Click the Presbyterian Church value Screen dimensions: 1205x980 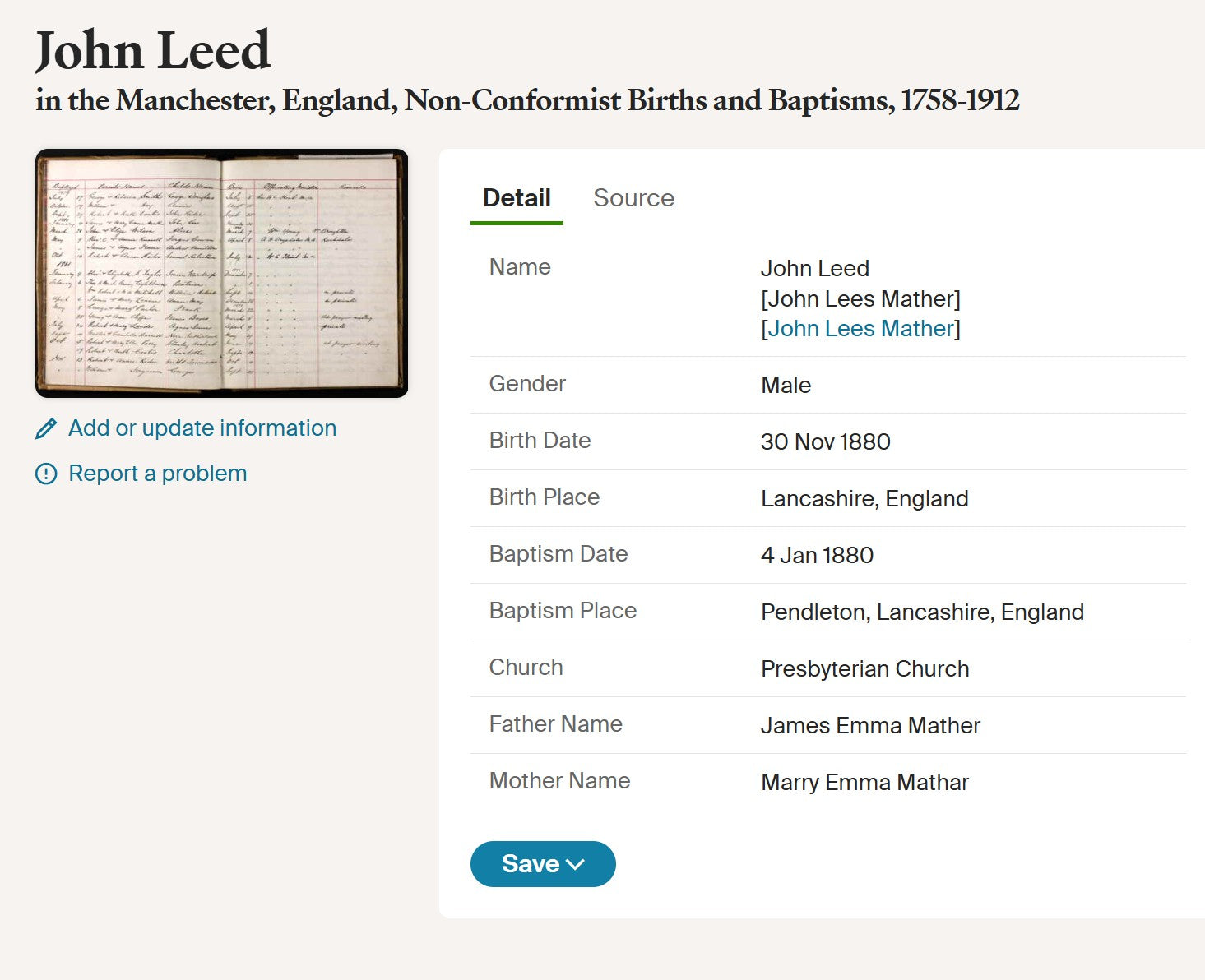[x=864, y=669]
